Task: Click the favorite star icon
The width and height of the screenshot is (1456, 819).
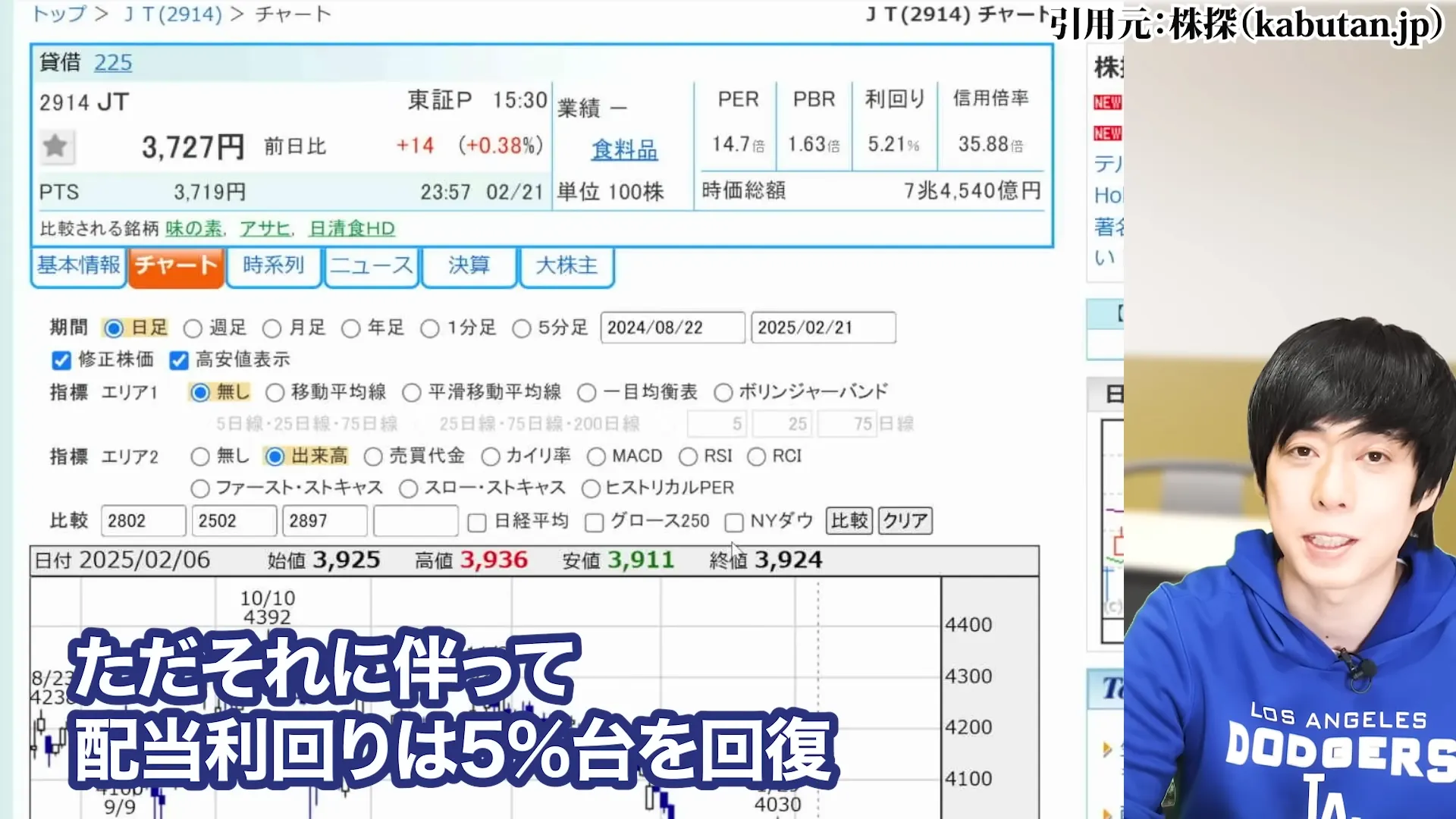Action: [x=55, y=146]
